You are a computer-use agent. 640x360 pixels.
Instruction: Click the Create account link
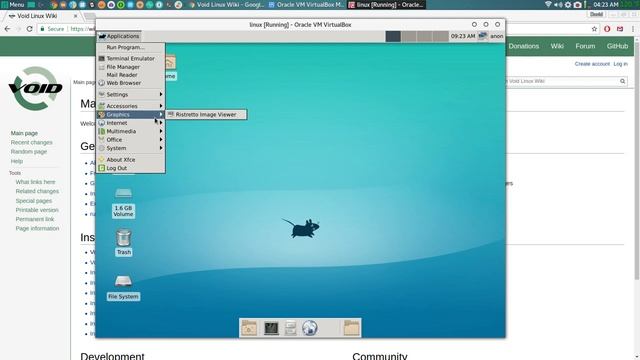(592, 64)
